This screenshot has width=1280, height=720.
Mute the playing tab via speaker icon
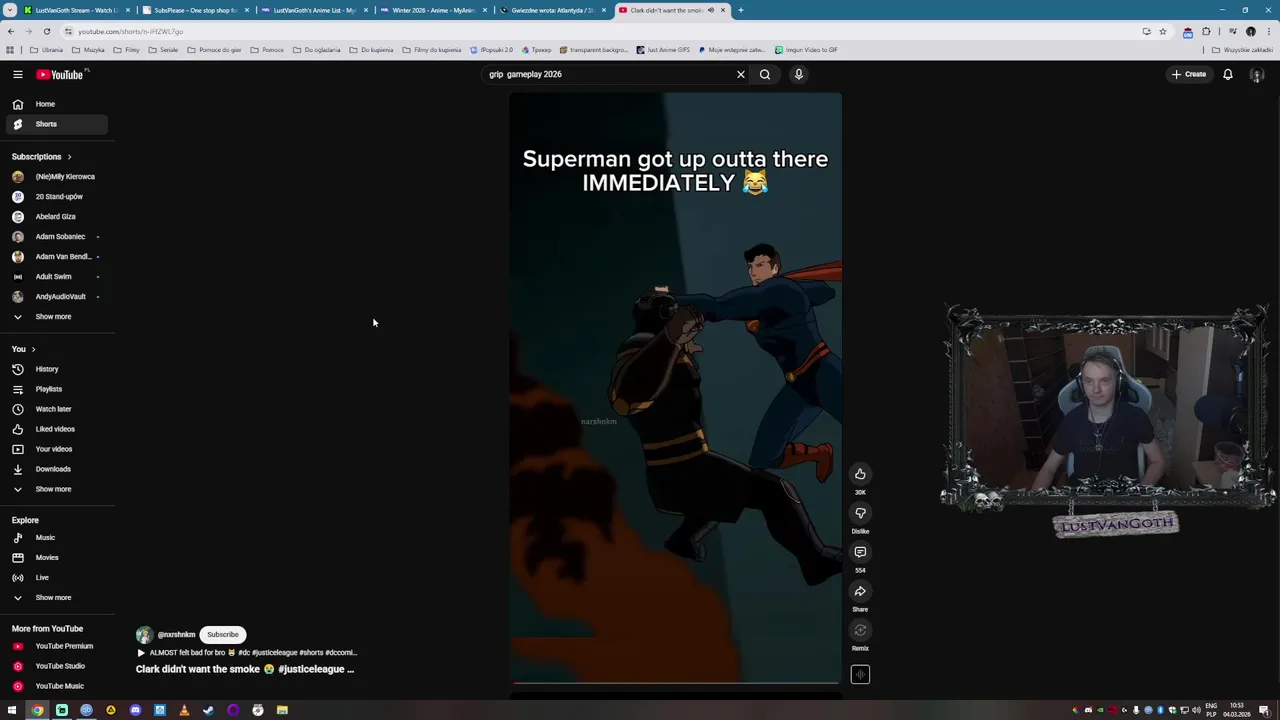(711, 10)
